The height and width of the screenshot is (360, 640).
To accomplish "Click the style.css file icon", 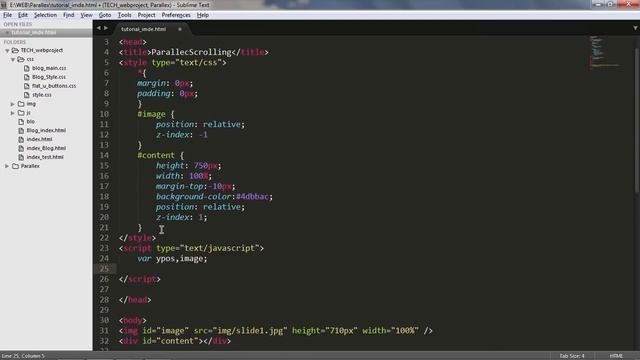I will (27, 95).
